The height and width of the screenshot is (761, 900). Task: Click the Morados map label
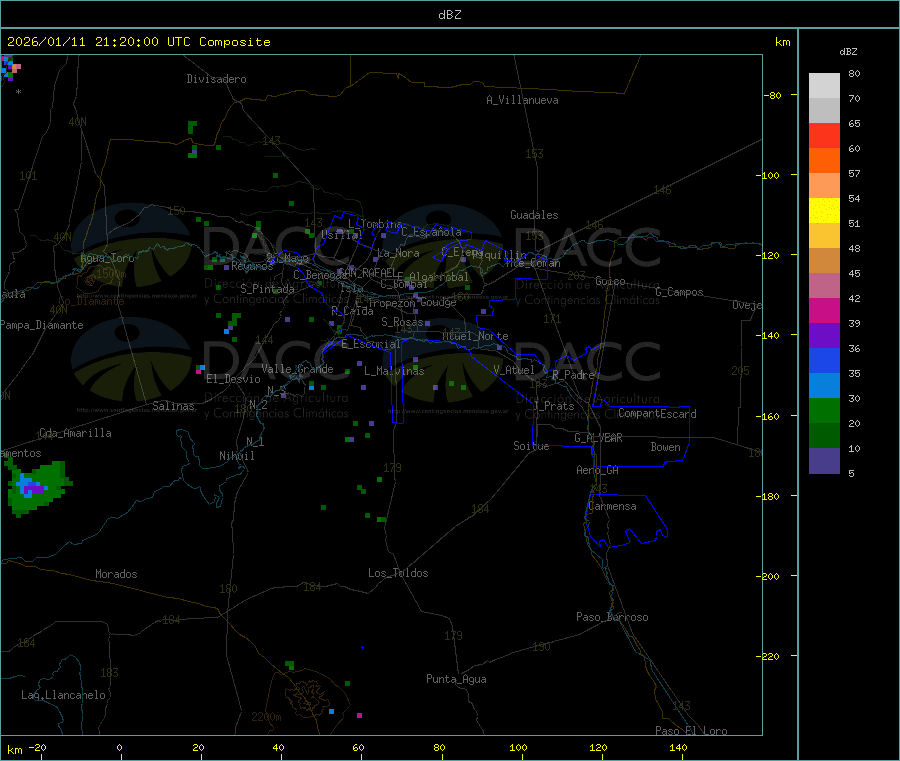[x=116, y=574]
